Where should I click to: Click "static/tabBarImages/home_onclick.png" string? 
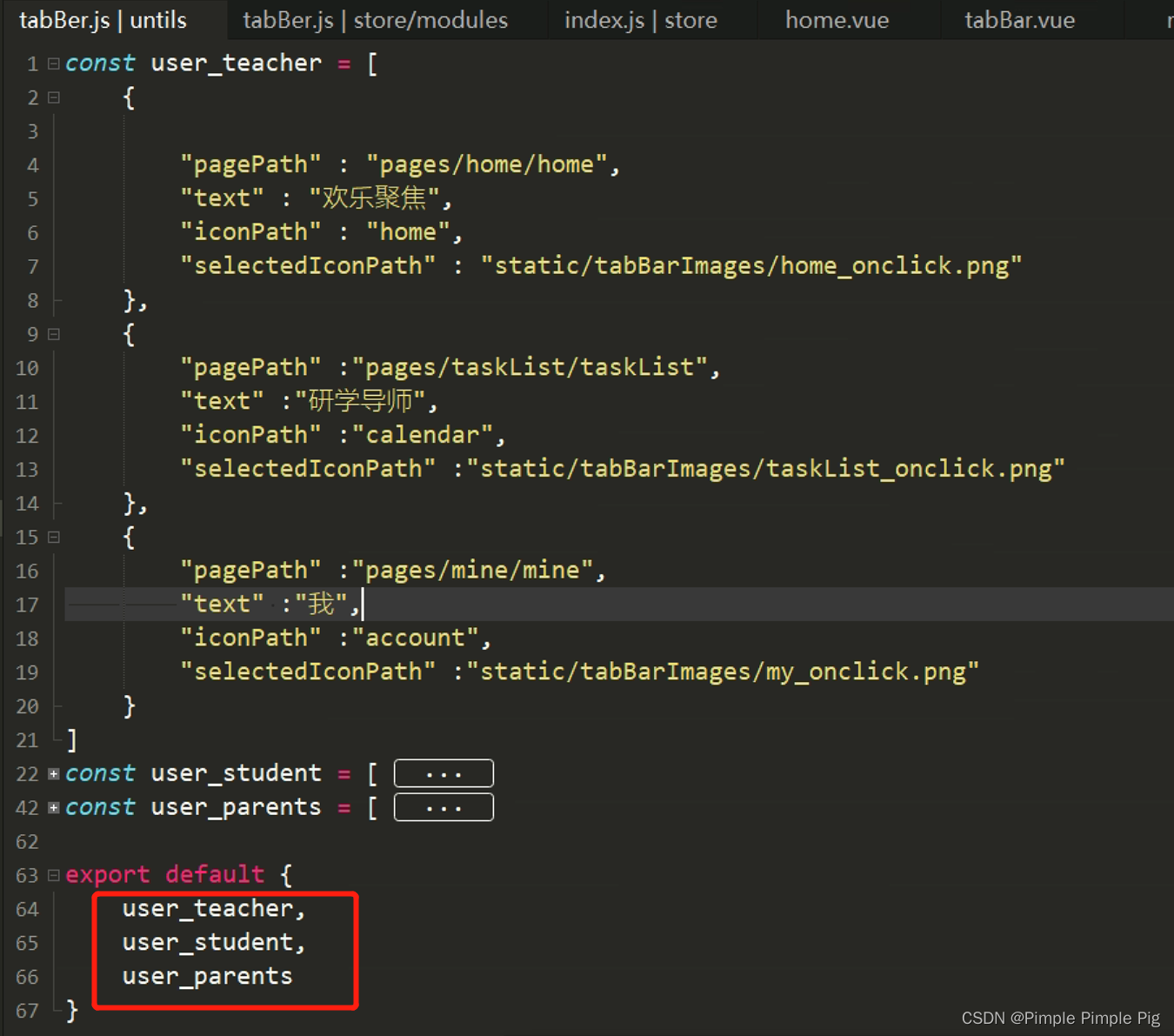pos(751,265)
